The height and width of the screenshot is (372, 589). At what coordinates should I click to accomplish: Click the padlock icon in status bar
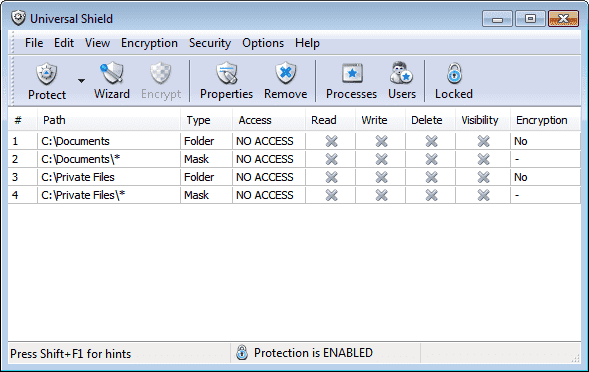pyautogui.click(x=242, y=352)
